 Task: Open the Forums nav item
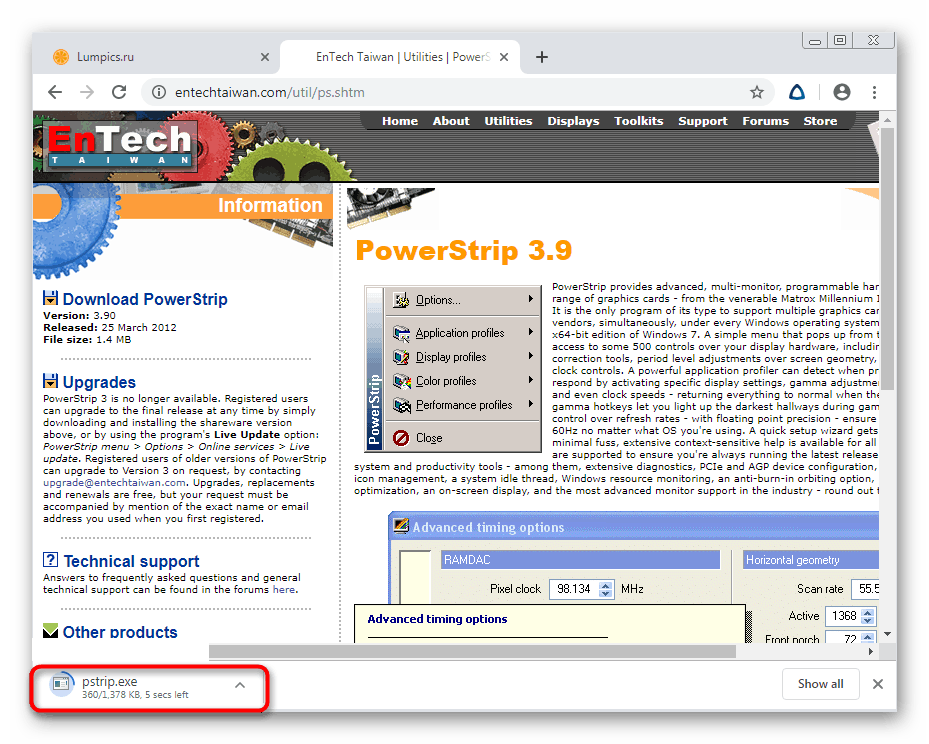765,121
